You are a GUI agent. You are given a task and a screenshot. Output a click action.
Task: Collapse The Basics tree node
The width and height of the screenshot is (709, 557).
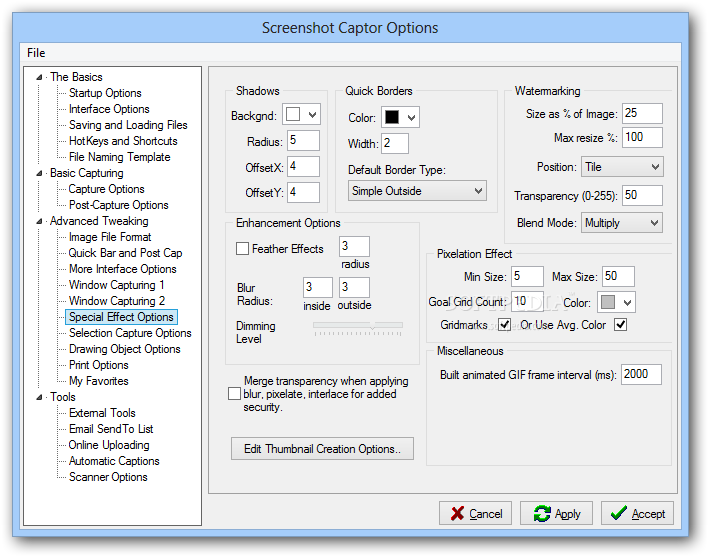(39, 77)
